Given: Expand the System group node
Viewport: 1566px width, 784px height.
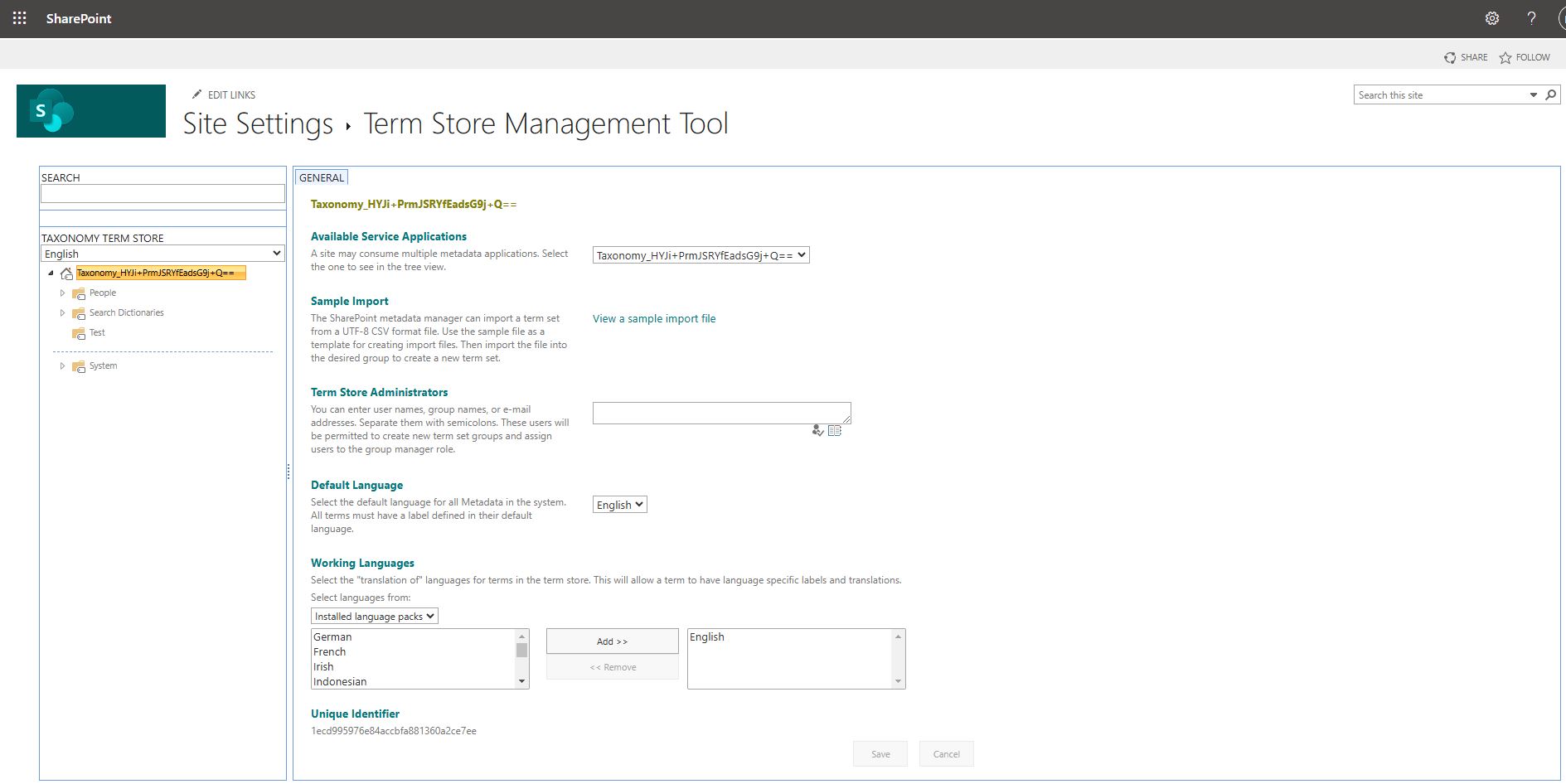Looking at the screenshot, I should tap(62, 366).
